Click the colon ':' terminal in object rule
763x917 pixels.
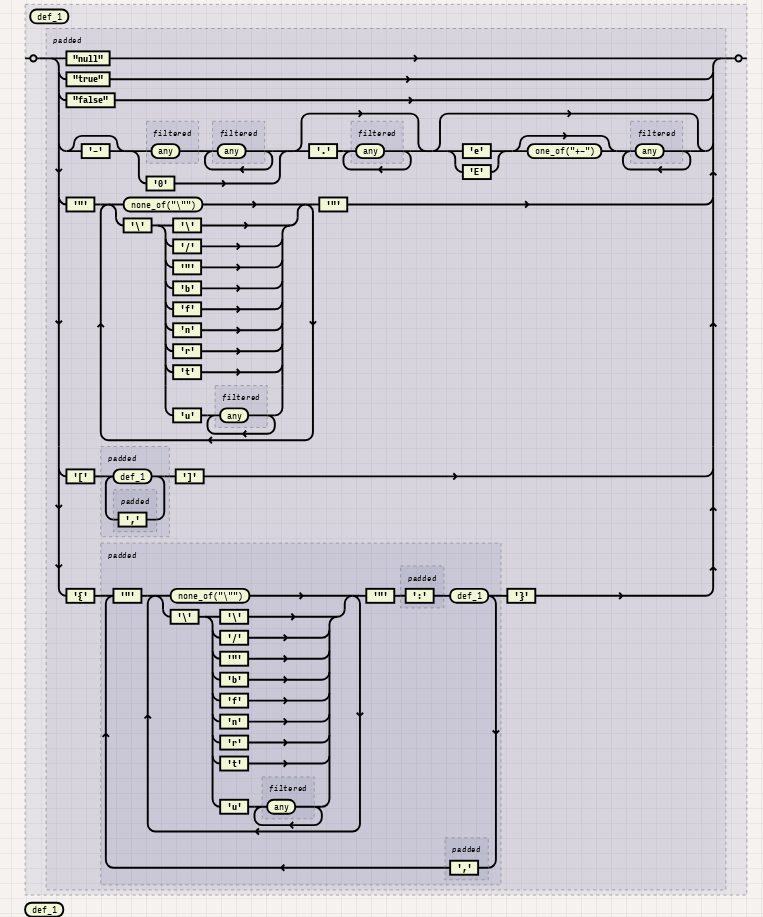coord(421,596)
